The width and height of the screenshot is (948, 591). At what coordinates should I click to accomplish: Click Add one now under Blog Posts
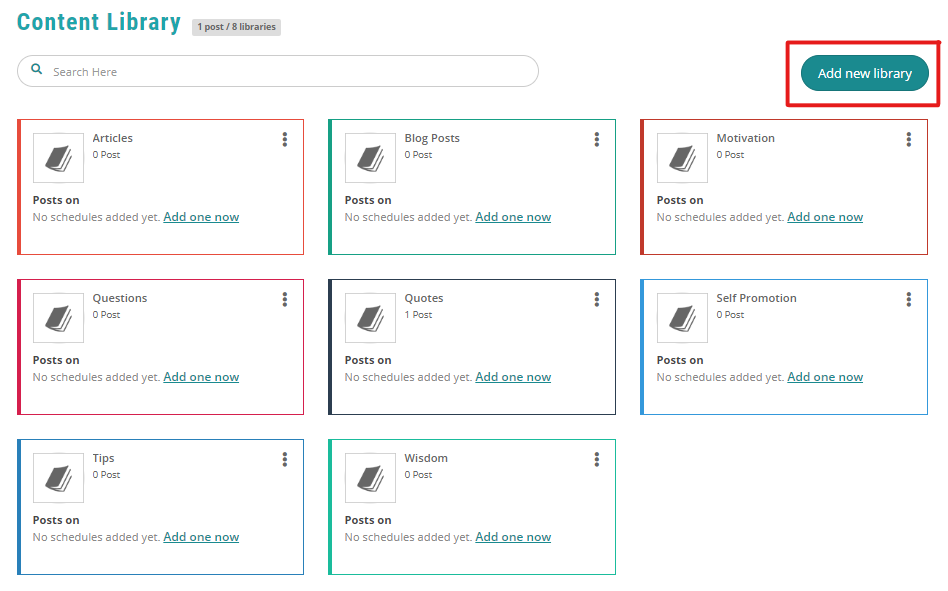pyautogui.click(x=513, y=217)
